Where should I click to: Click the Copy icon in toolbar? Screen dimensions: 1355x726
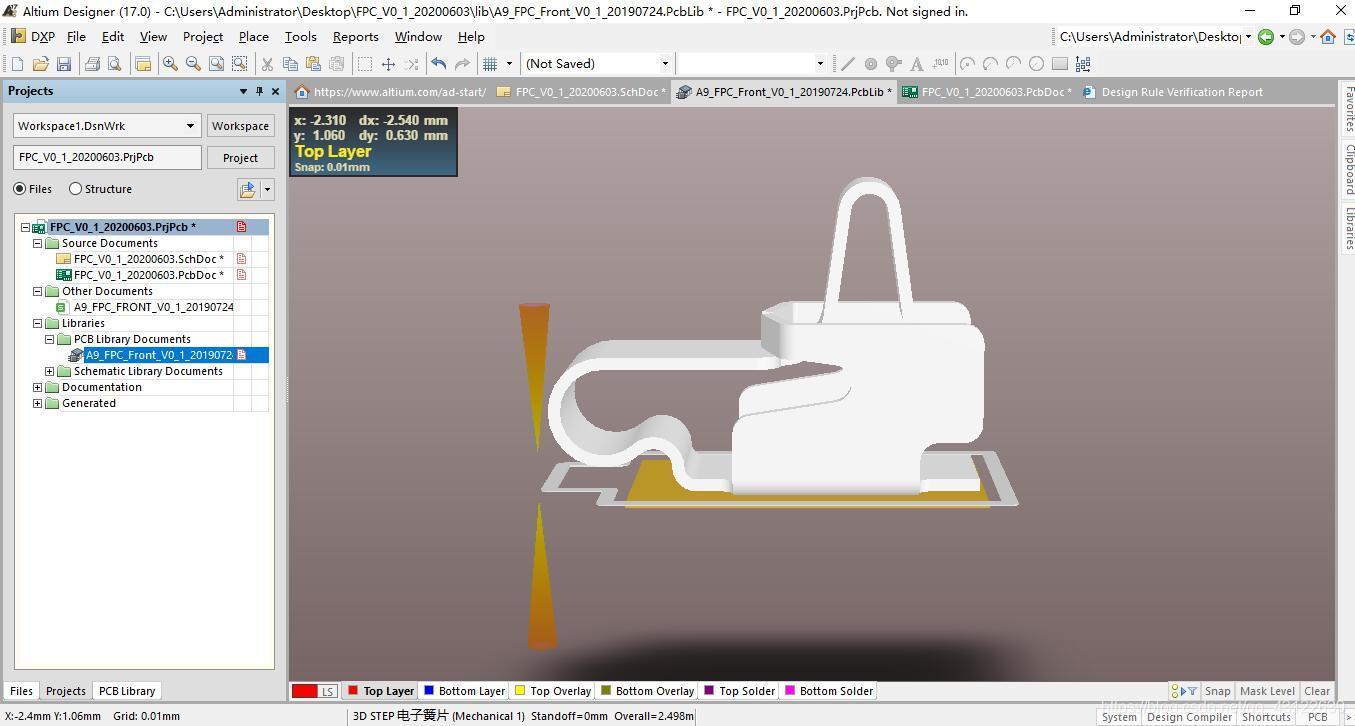pos(290,64)
